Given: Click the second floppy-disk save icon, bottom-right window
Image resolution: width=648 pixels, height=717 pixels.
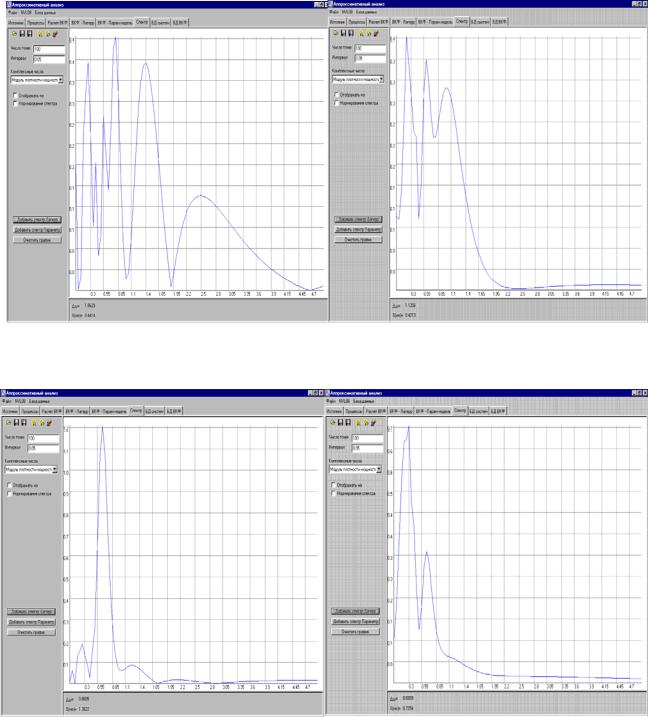Looking at the screenshot, I should (x=348, y=422).
